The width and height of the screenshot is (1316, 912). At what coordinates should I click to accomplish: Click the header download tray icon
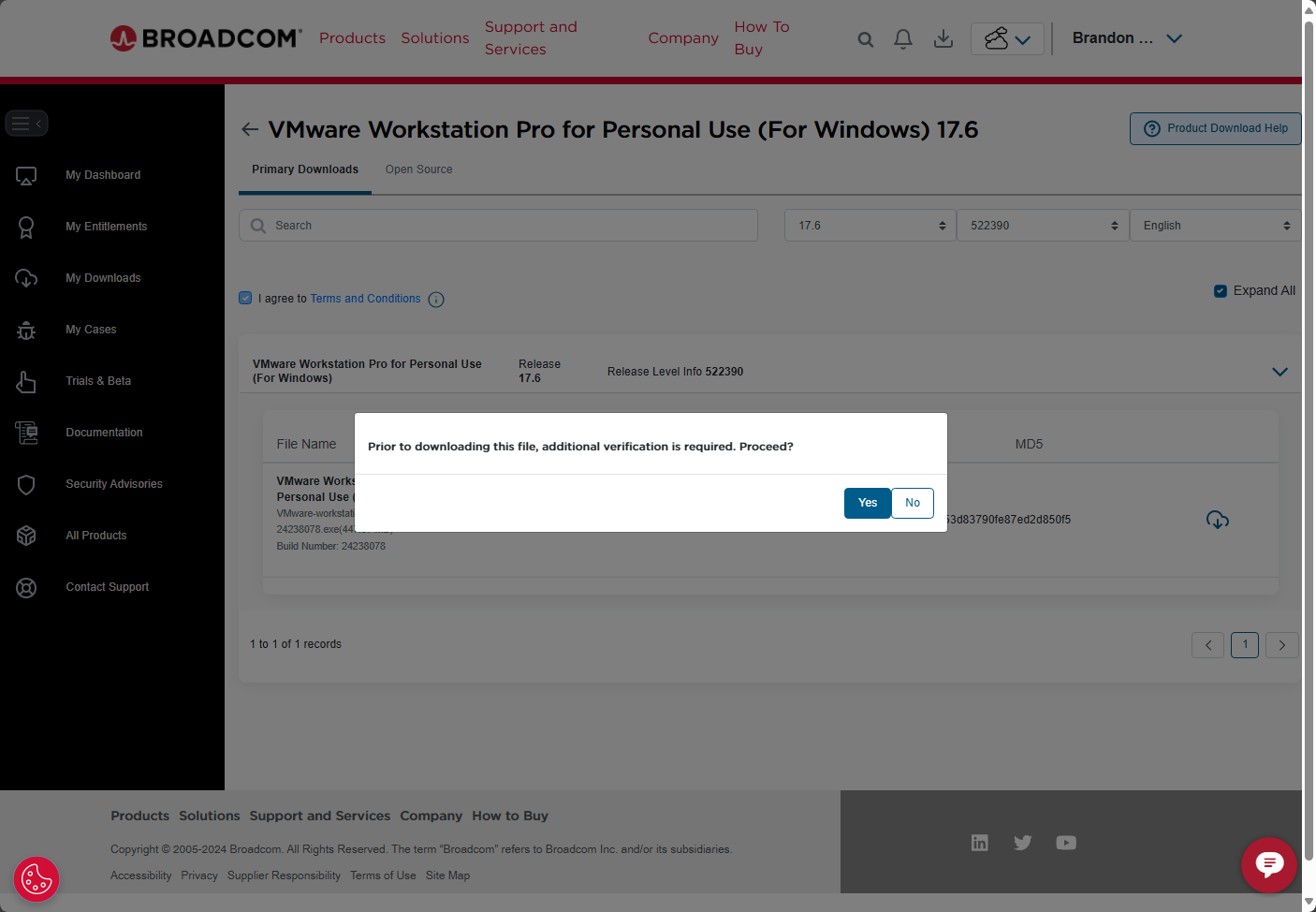click(943, 38)
